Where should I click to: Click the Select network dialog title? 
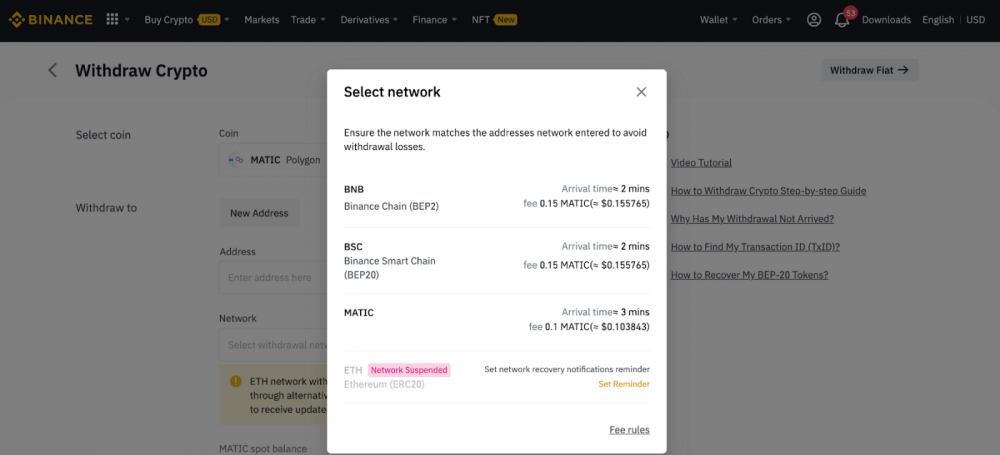(392, 92)
